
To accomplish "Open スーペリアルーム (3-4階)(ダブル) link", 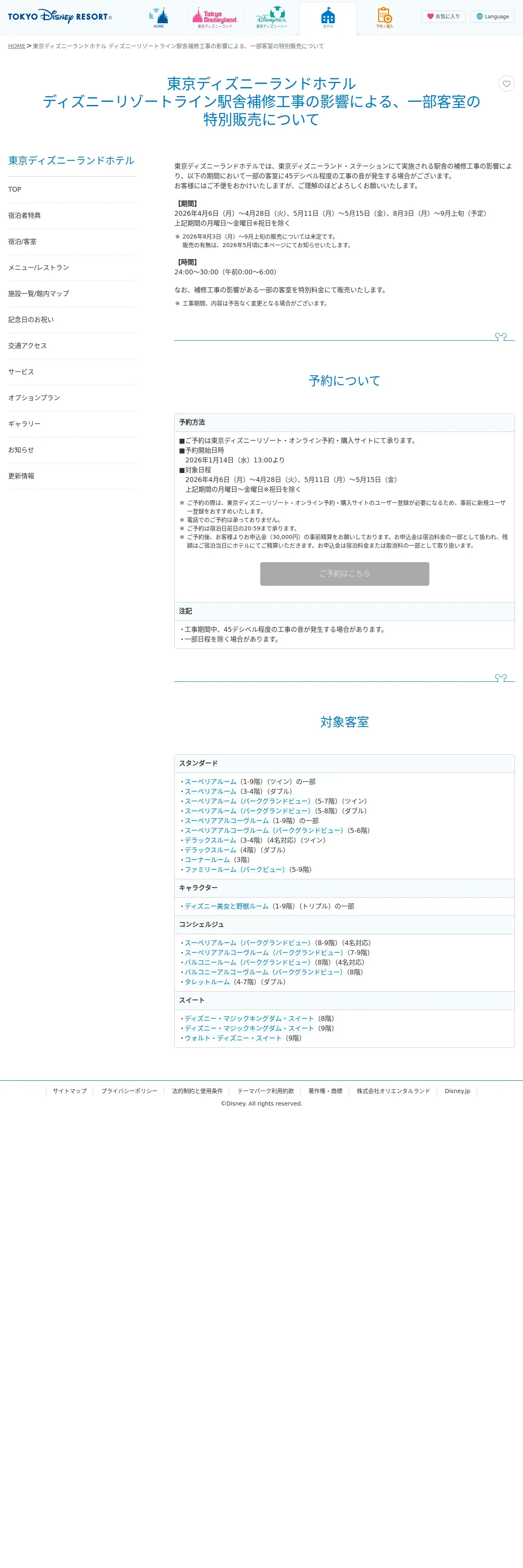I will tap(210, 791).
